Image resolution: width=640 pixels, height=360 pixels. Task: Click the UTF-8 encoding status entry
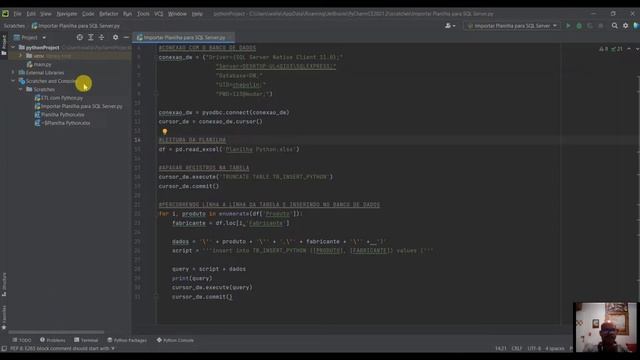pos(534,349)
